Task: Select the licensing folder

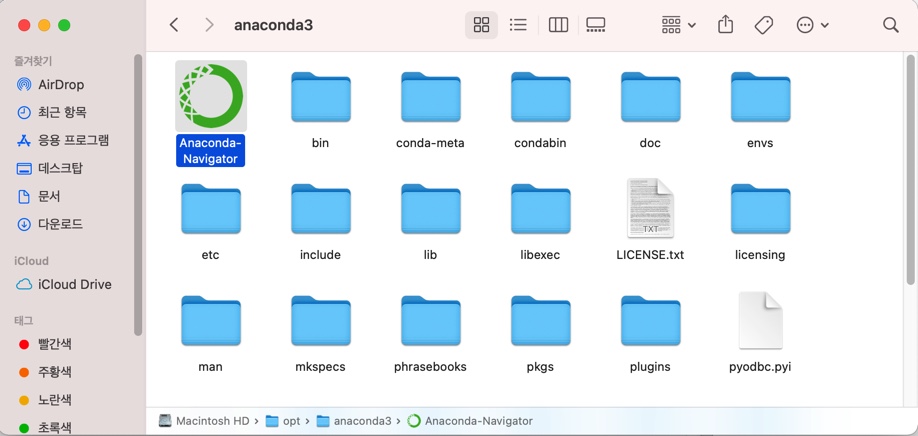Action: pos(761,209)
